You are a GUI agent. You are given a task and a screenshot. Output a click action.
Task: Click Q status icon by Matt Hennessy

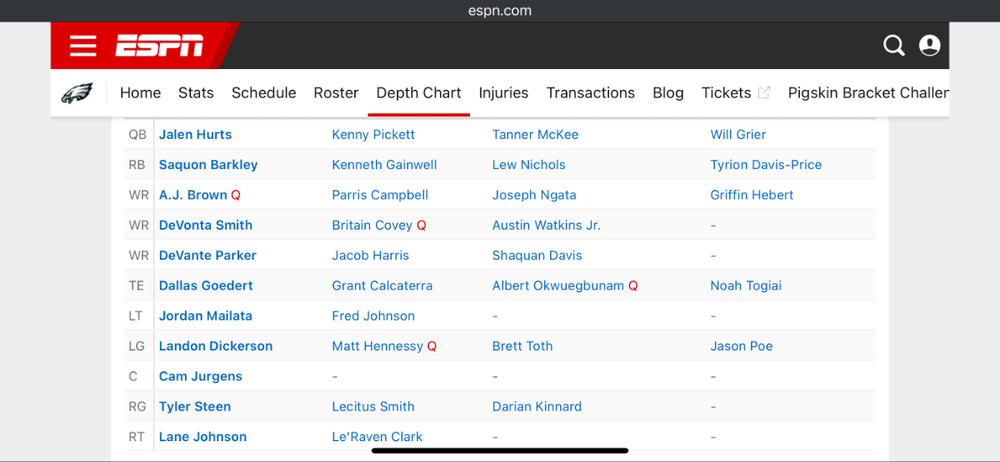point(432,347)
